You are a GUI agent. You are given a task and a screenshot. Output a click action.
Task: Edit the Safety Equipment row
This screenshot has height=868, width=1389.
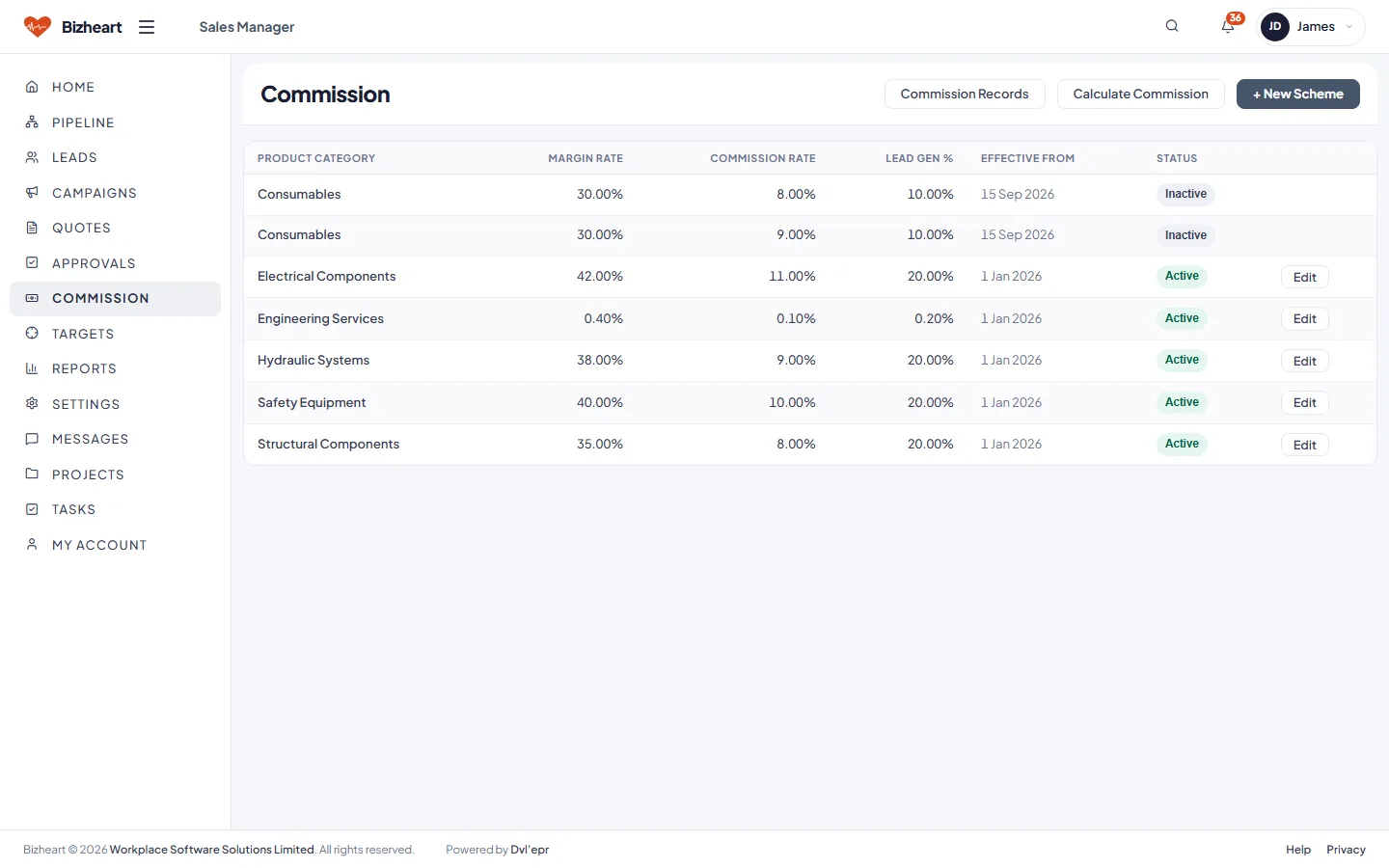pos(1305,403)
